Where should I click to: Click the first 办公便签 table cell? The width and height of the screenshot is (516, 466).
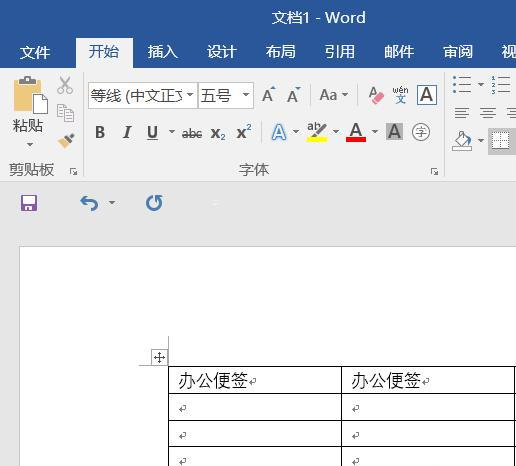click(x=255, y=380)
